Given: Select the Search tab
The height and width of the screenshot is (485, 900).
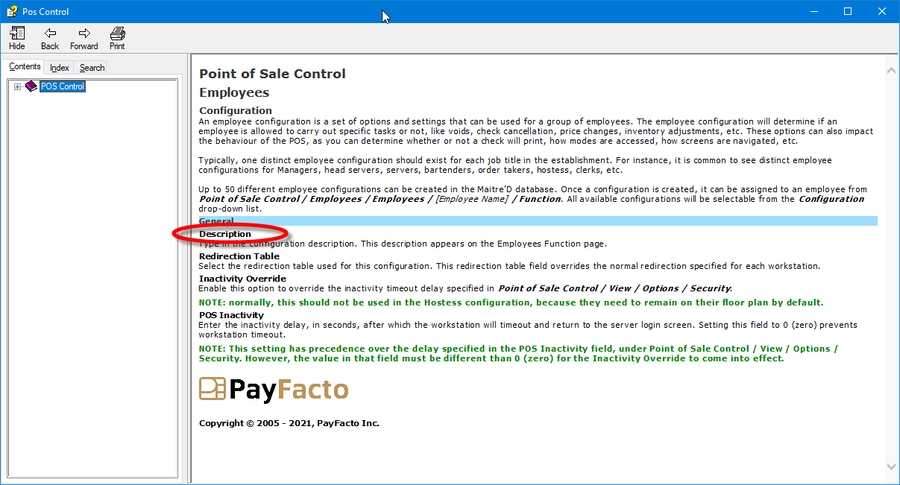Looking at the screenshot, I should [92, 68].
